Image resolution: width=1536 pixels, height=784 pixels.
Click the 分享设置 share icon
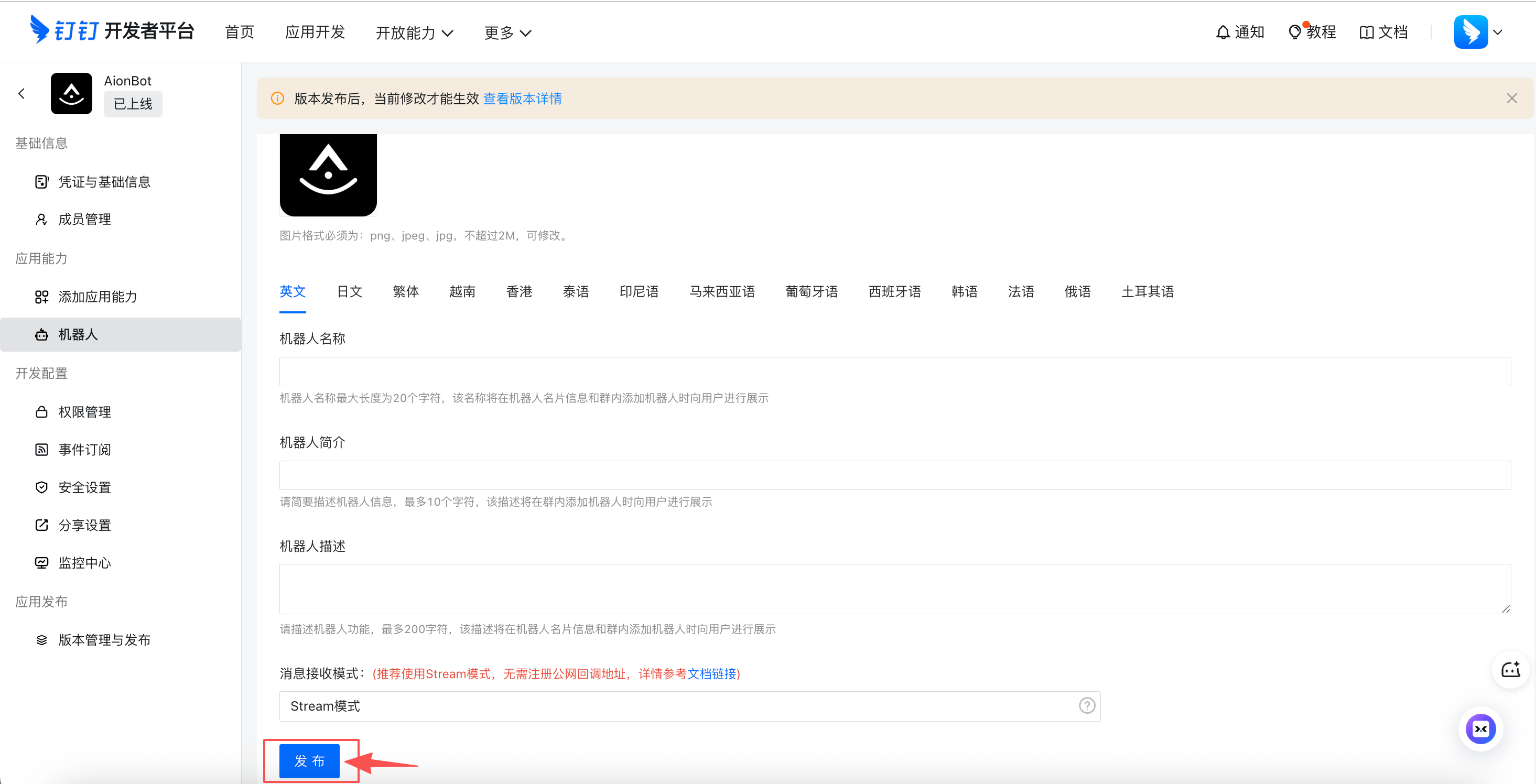pyautogui.click(x=41, y=525)
